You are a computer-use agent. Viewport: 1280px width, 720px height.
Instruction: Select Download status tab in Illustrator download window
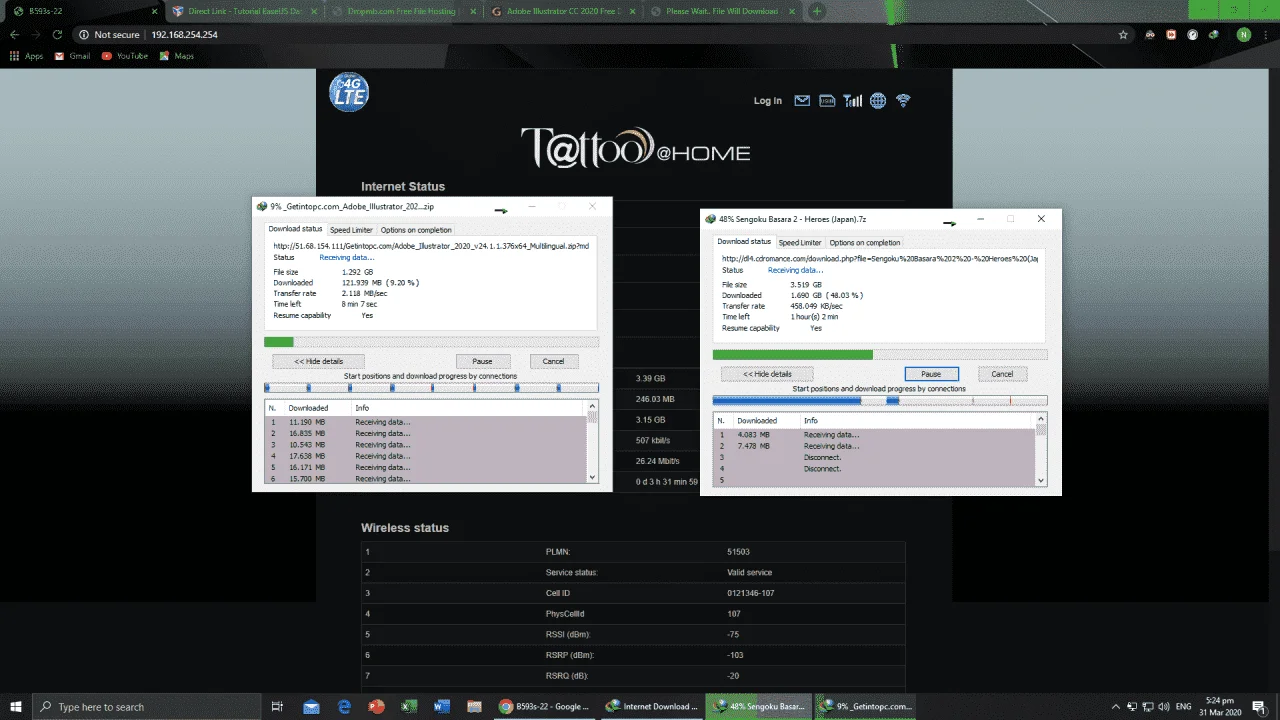[x=295, y=229]
